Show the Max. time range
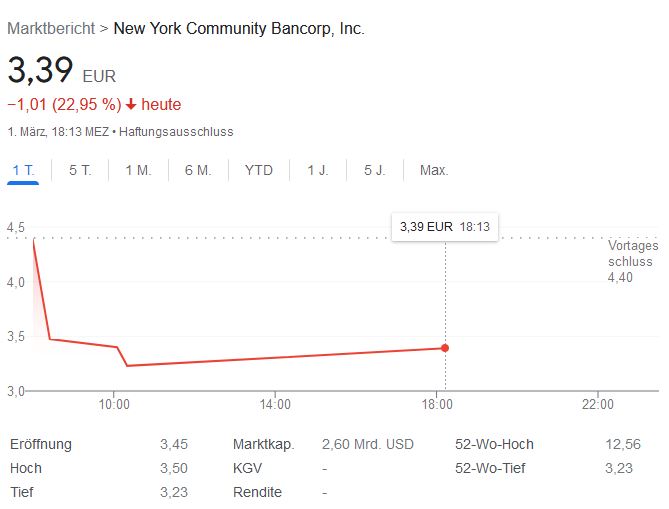This screenshot has height=509, width=669. 434,170
